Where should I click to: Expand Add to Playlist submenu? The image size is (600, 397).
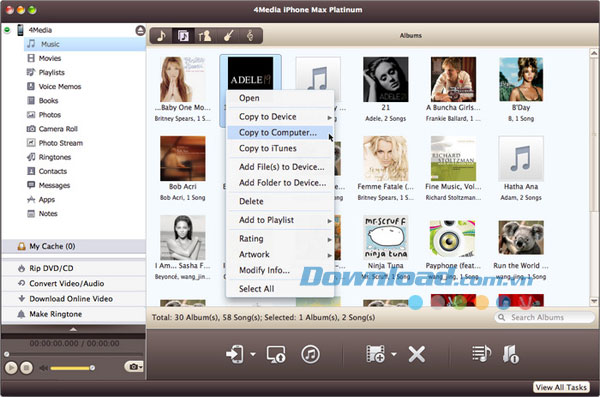click(329, 221)
